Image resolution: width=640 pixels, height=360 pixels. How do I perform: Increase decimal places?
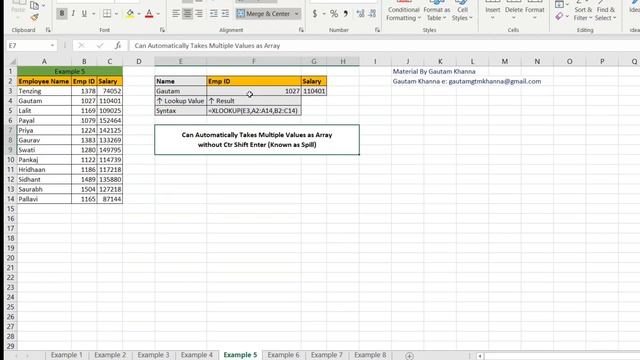pyautogui.click(x=360, y=13)
